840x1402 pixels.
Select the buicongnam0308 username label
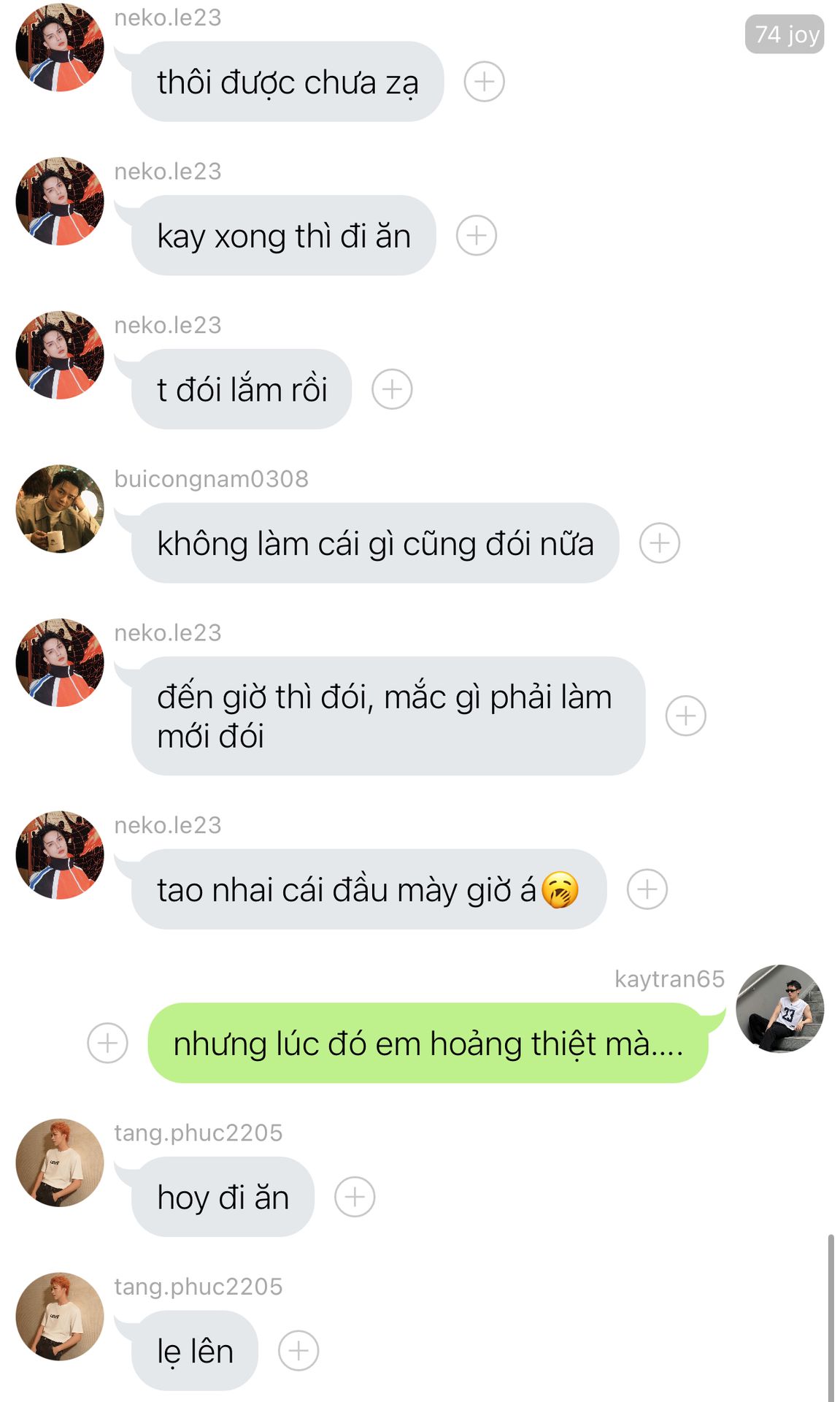coord(212,479)
